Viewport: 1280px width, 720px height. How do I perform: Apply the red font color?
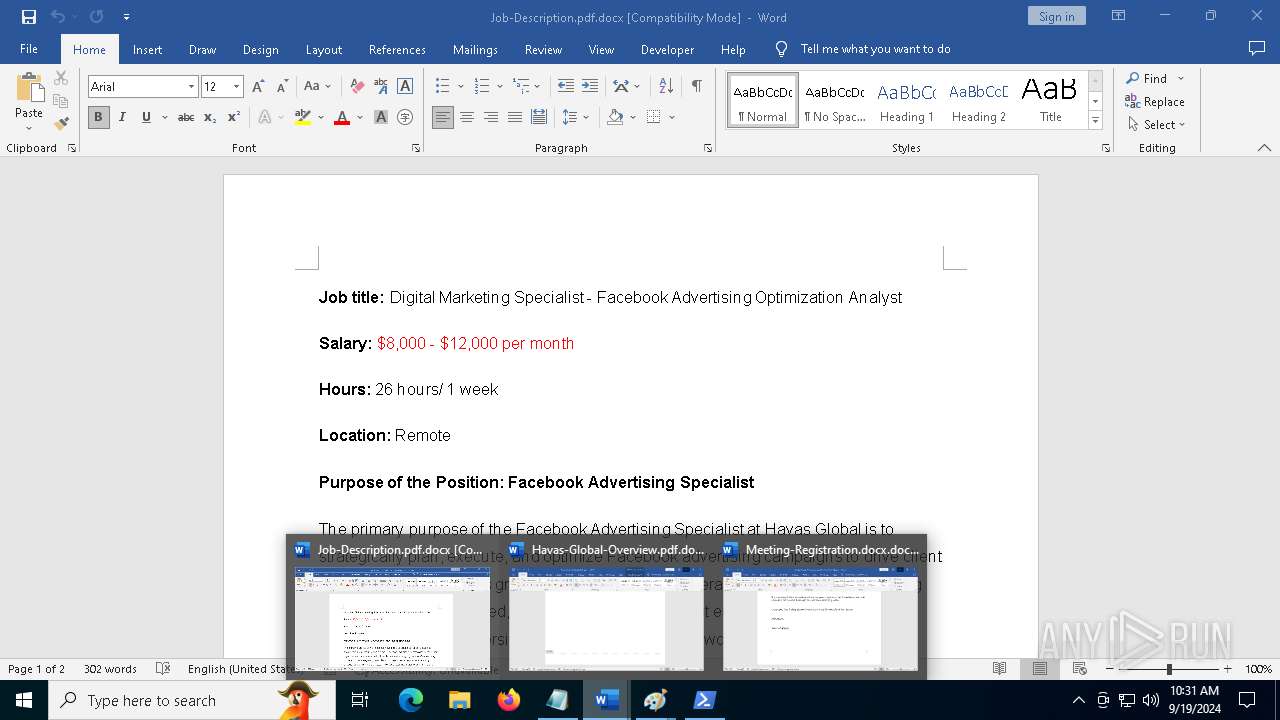[x=342, y=117]
